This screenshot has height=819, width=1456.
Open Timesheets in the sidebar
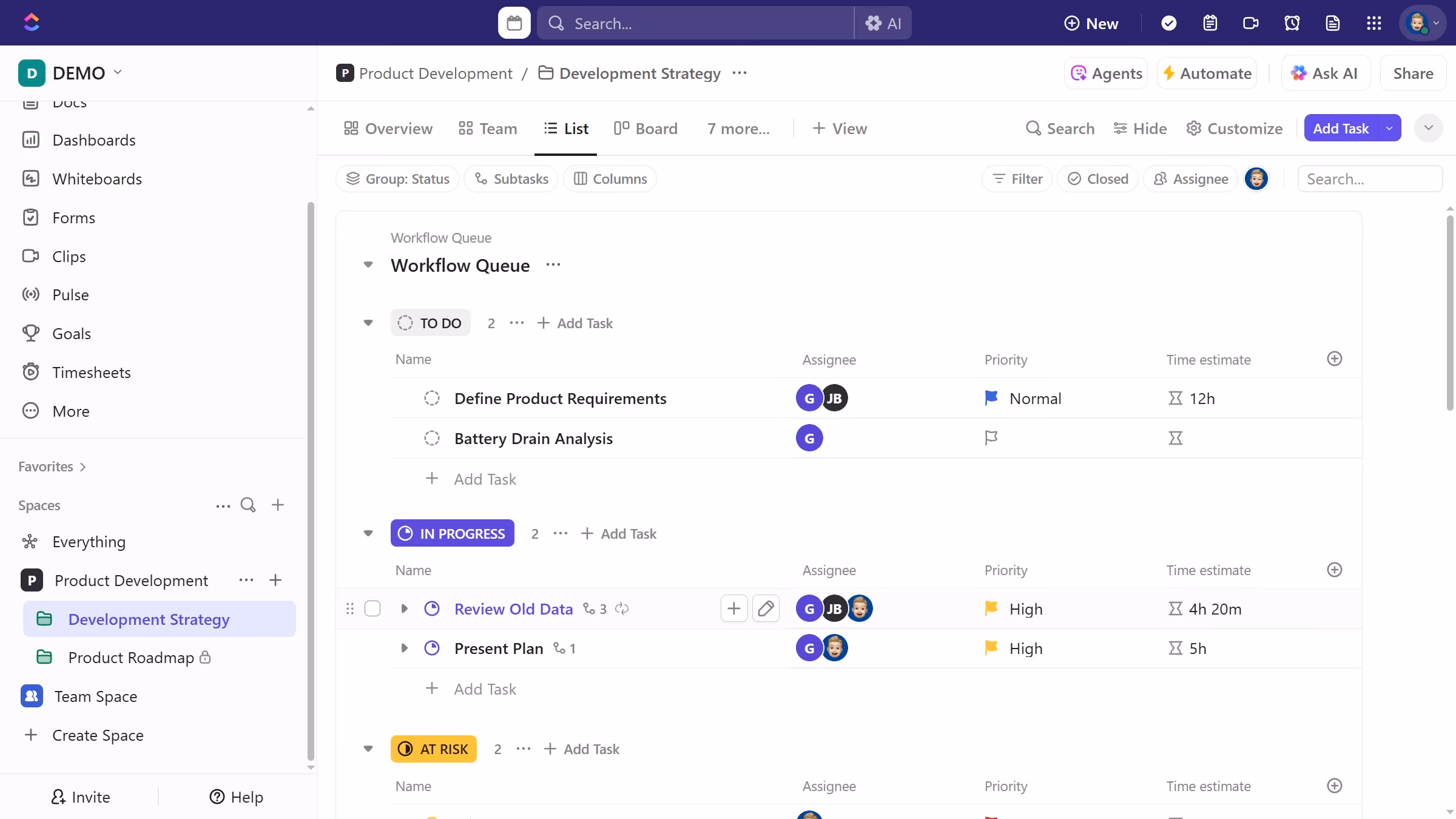coord(92,372)
